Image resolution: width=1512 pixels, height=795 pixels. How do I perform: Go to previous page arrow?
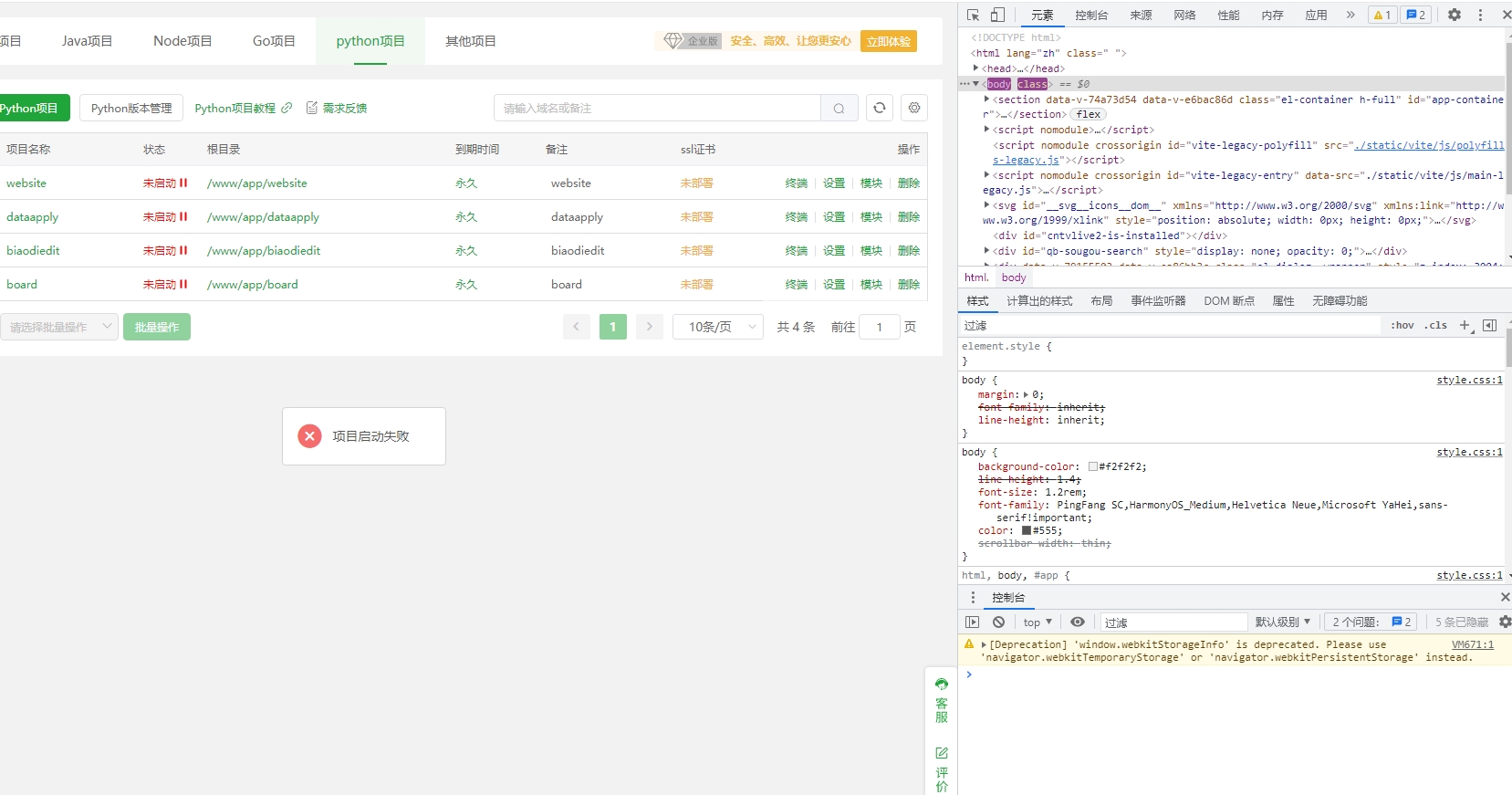(x=577, y=327)
